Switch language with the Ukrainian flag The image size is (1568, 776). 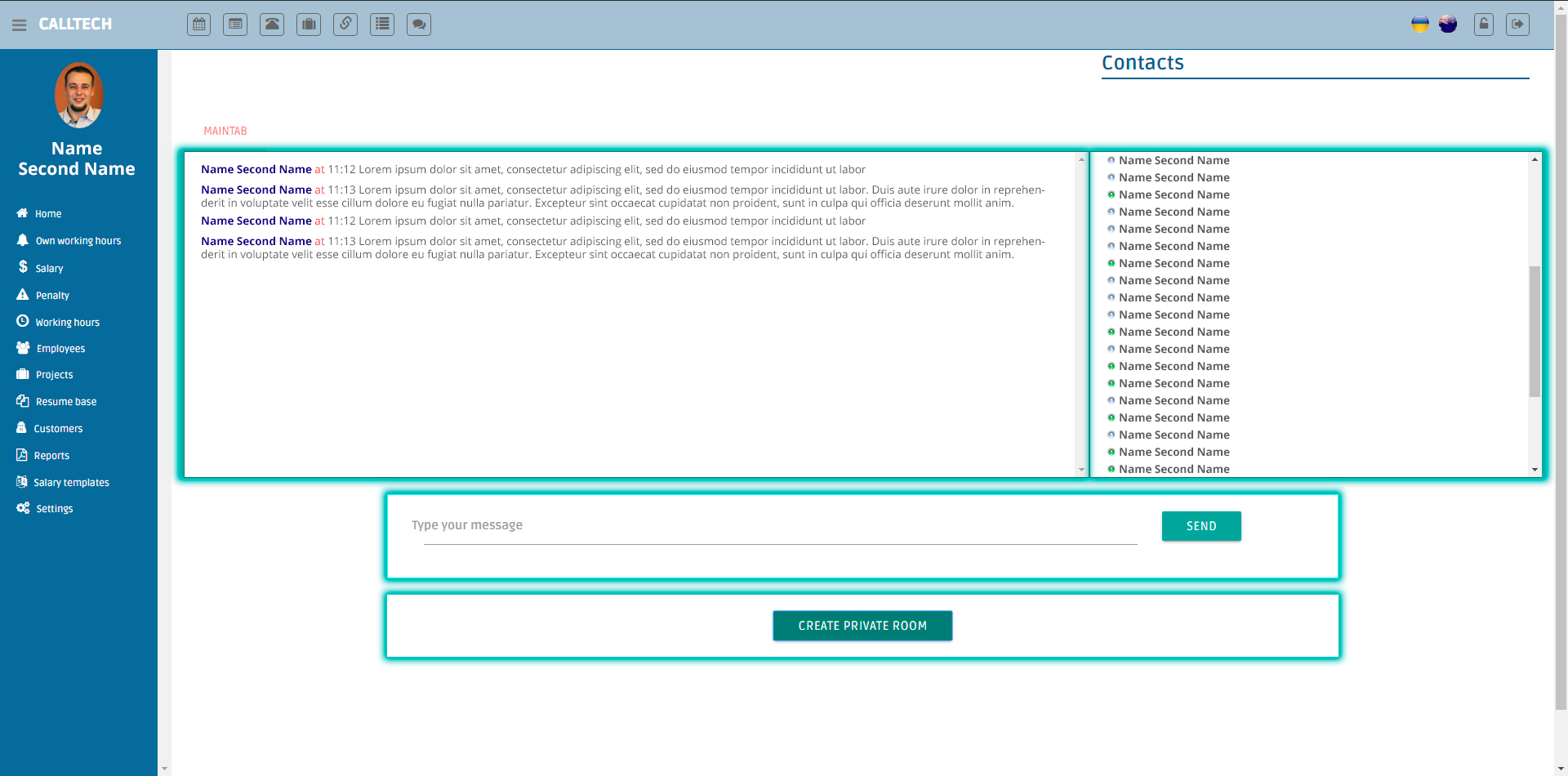point(1420,25)
